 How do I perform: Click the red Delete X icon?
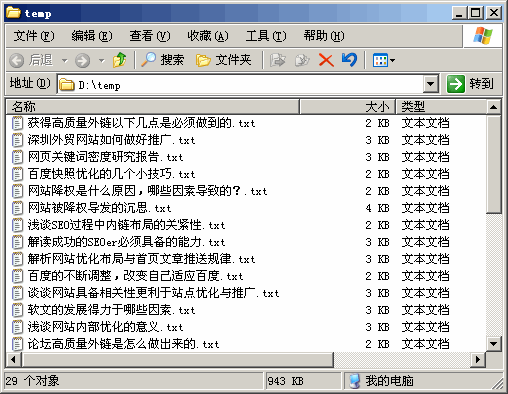(x=326, y=60)
